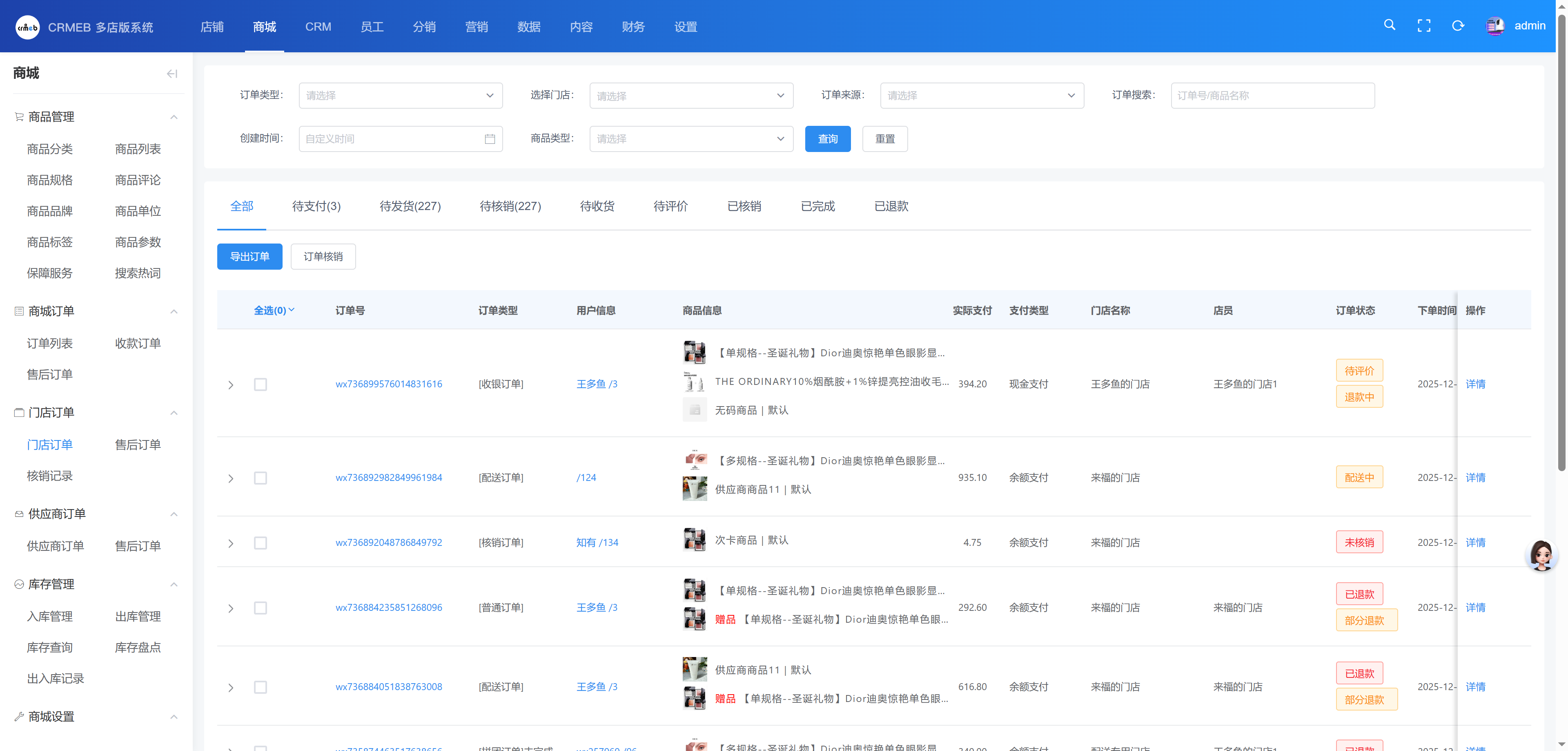Tick checkbox for order wx736892048786849792
The image size is (1568, 751).
click(x=261, y=543)
